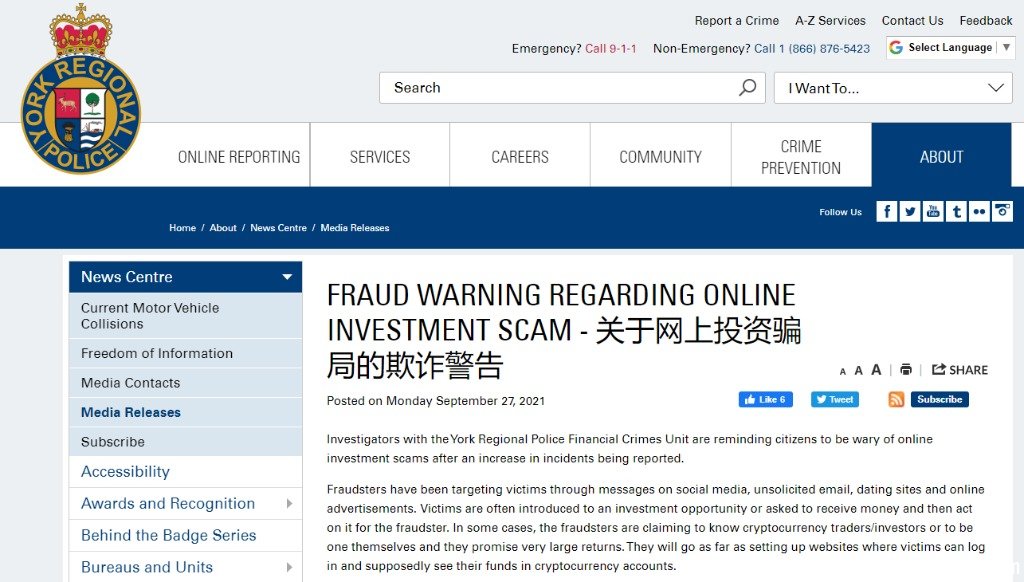Click the fraud warning article headline
Screen dimensions: 1024x582
(x=564, y=331)
